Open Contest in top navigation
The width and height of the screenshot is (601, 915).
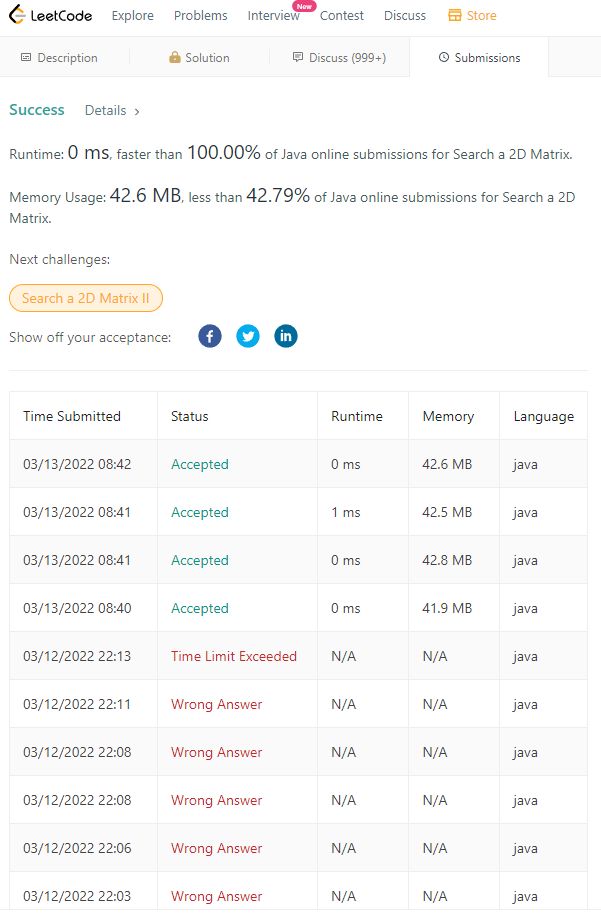pos(341,16)
